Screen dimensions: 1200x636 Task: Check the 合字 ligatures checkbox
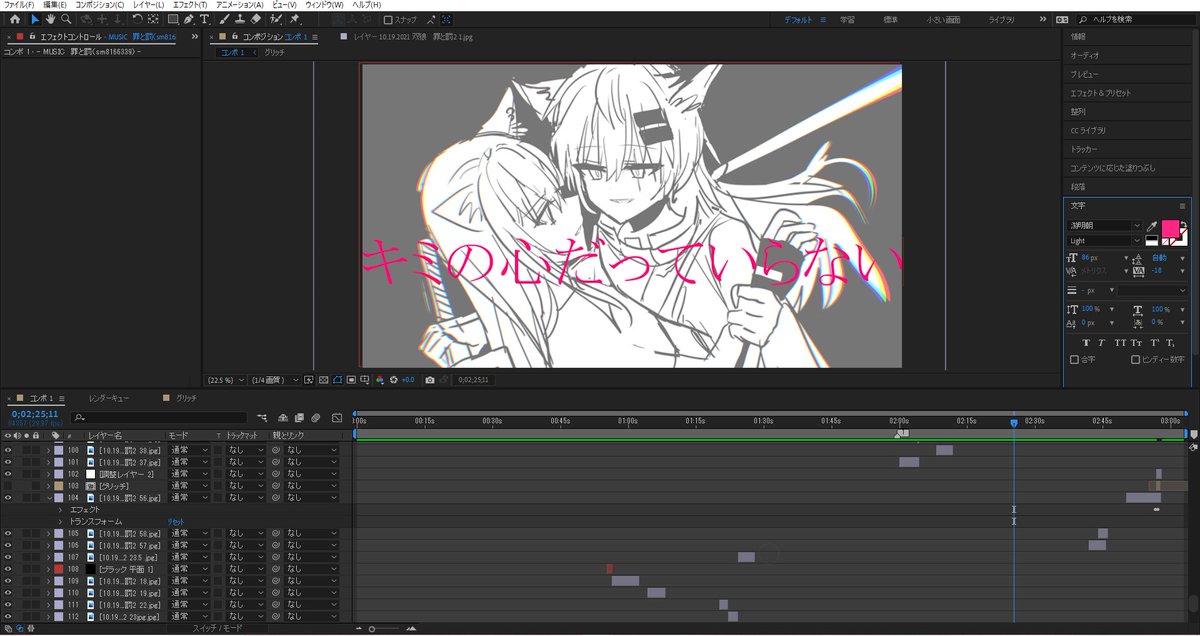coord(1075,359)
